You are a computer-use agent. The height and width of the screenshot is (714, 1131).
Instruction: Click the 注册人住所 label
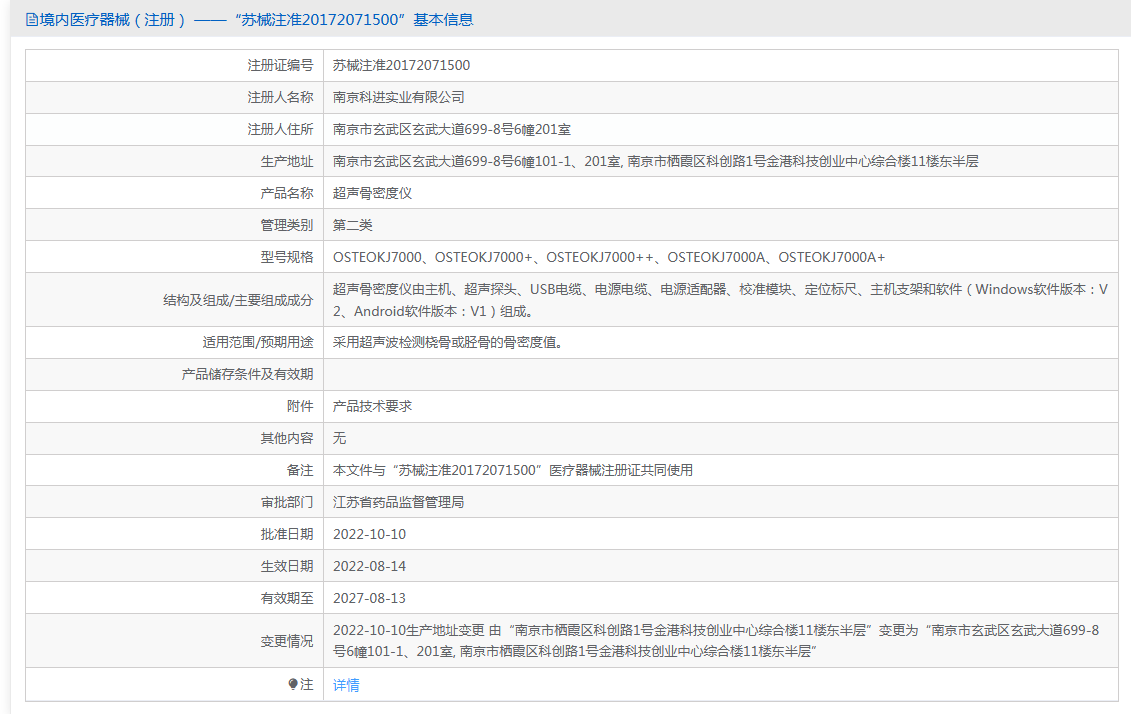tap(281, 130)
